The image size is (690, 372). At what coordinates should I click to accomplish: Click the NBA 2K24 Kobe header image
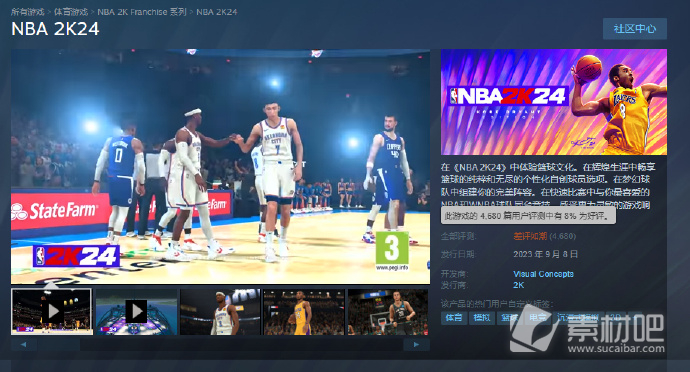(x=554, y=102)
